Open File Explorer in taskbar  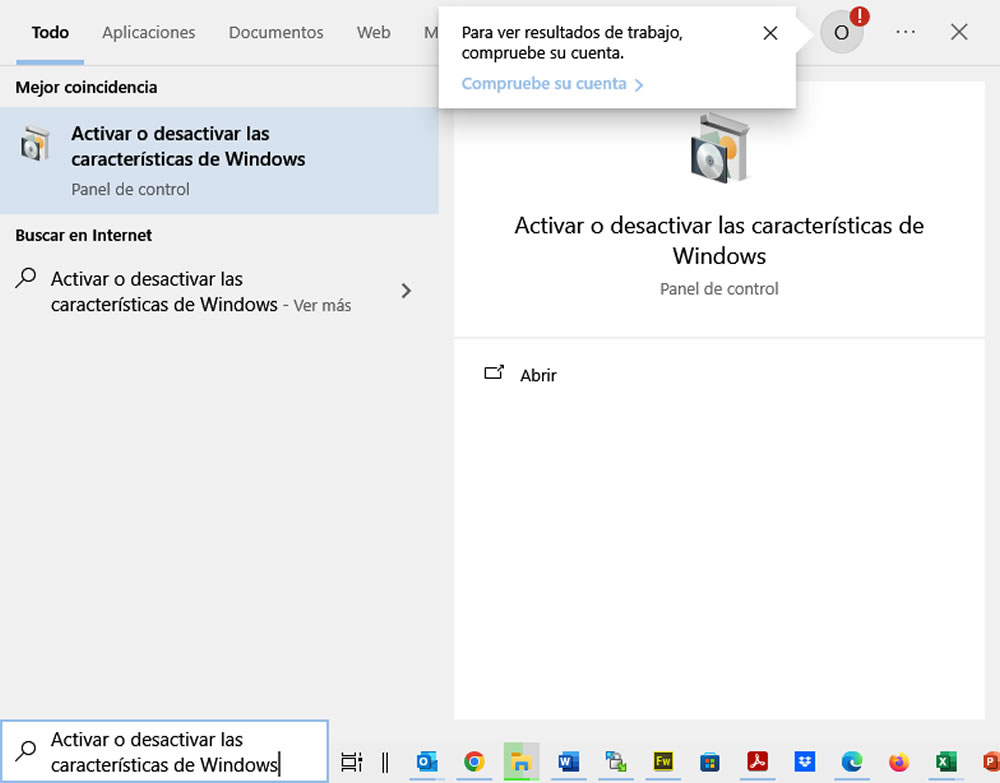(x=521, y=762)
